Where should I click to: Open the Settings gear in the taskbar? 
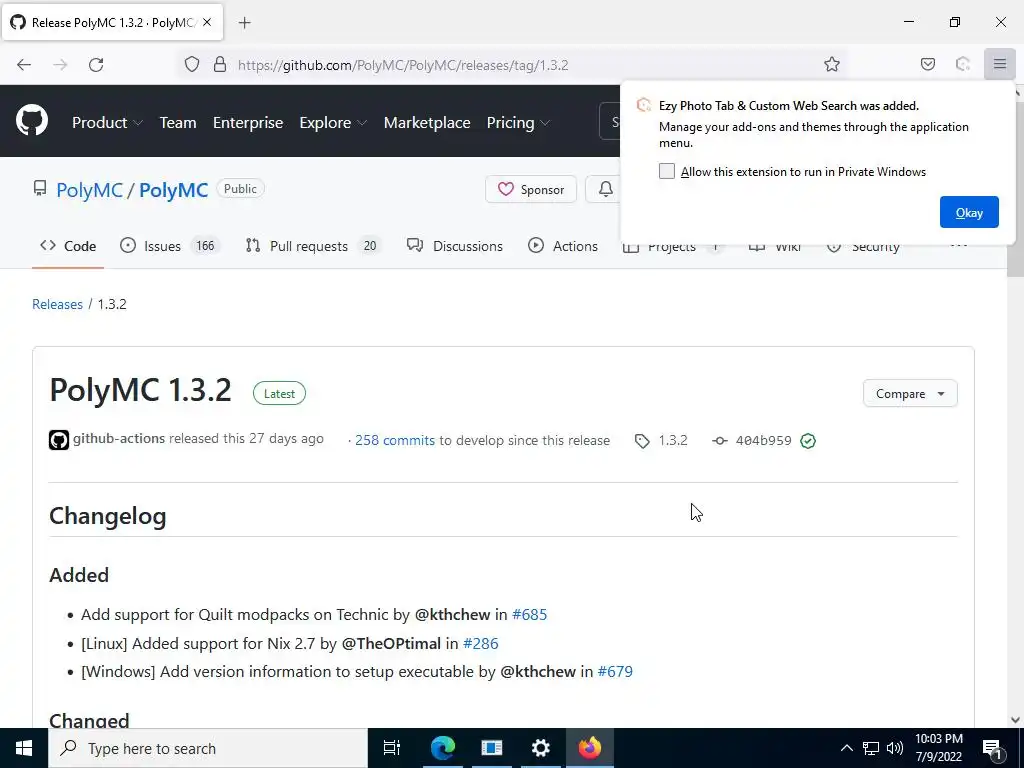tap(540, 748)
